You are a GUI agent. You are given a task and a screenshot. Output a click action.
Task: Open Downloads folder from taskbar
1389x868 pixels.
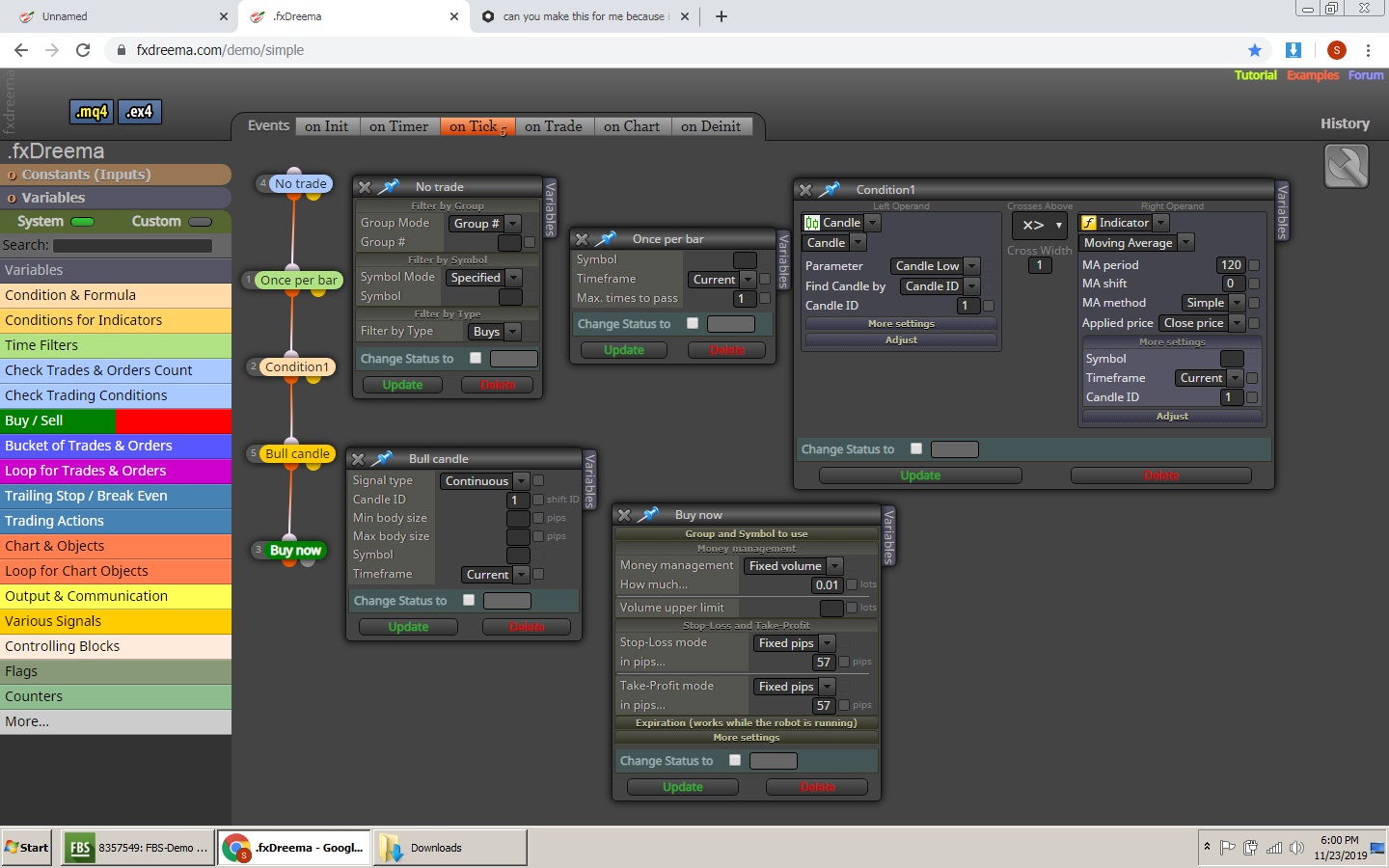coord(450,848)
